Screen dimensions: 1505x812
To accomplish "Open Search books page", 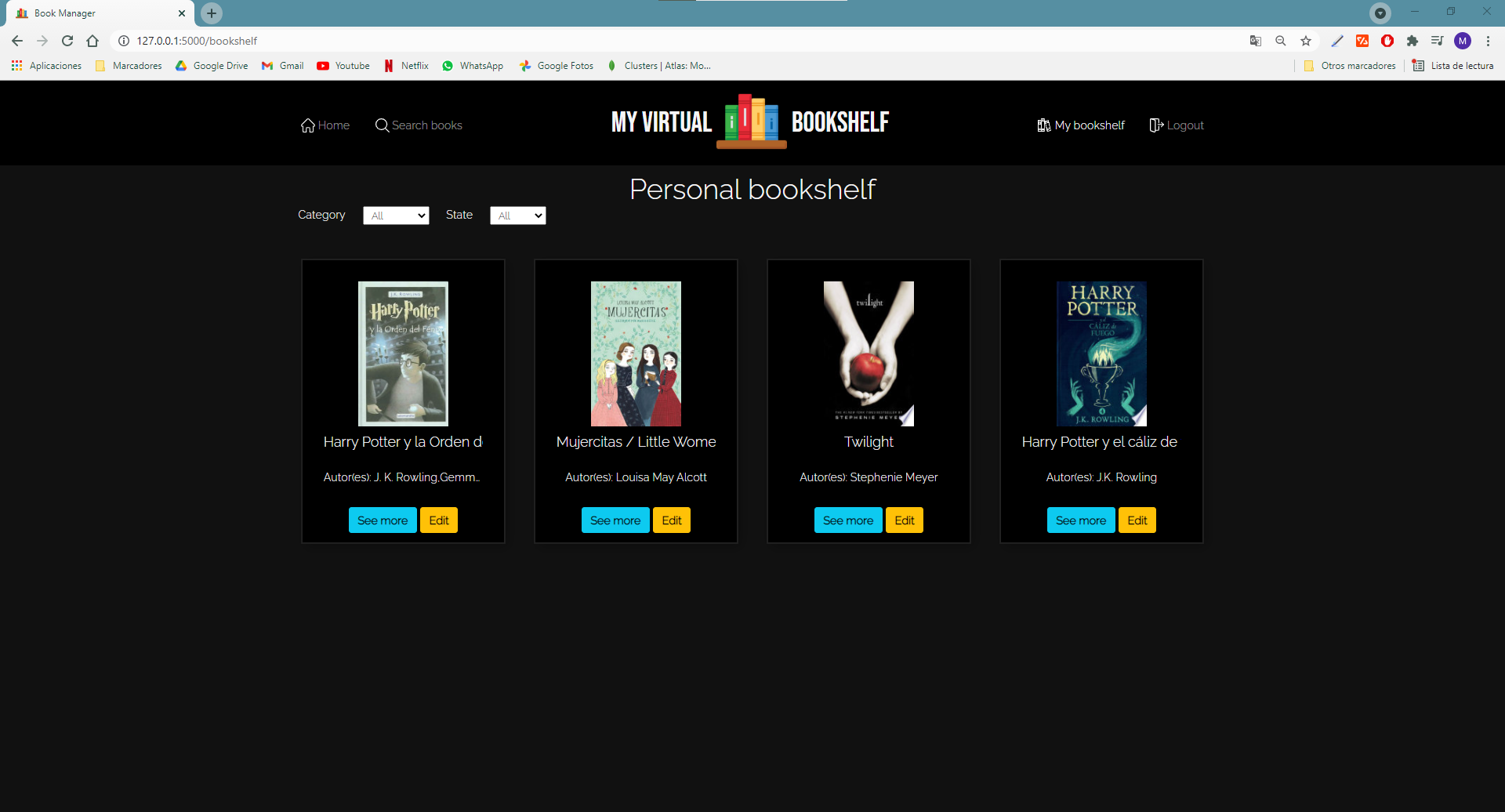I will coord(419,125).
